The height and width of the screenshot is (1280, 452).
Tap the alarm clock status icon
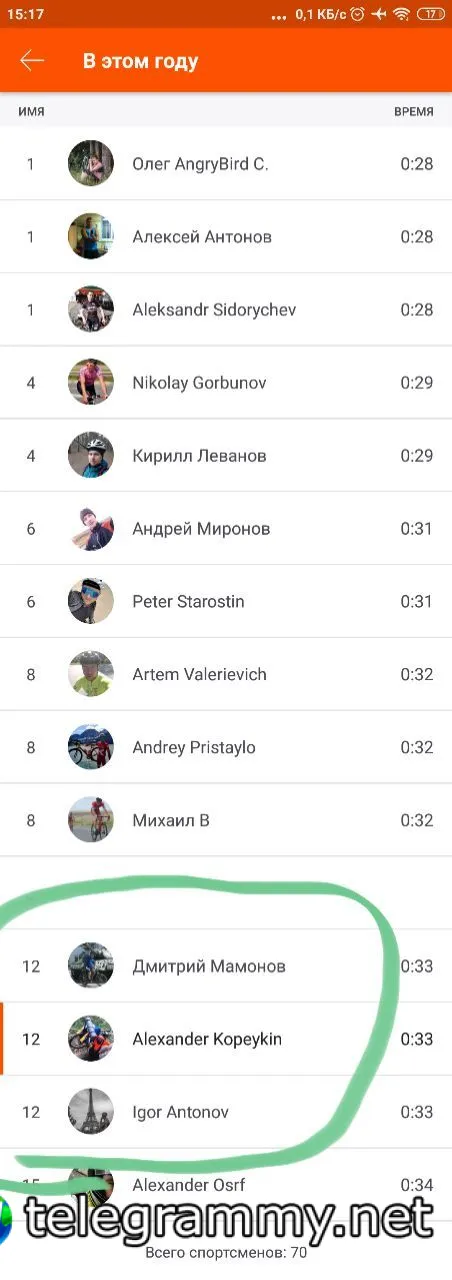(x=357, y=14)
